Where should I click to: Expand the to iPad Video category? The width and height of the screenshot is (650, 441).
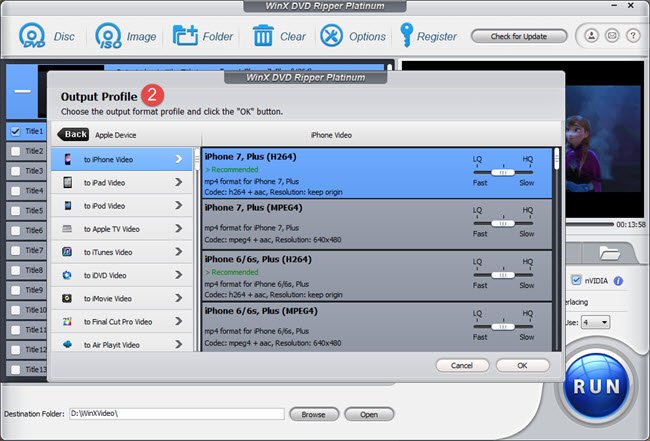(121, 182)
